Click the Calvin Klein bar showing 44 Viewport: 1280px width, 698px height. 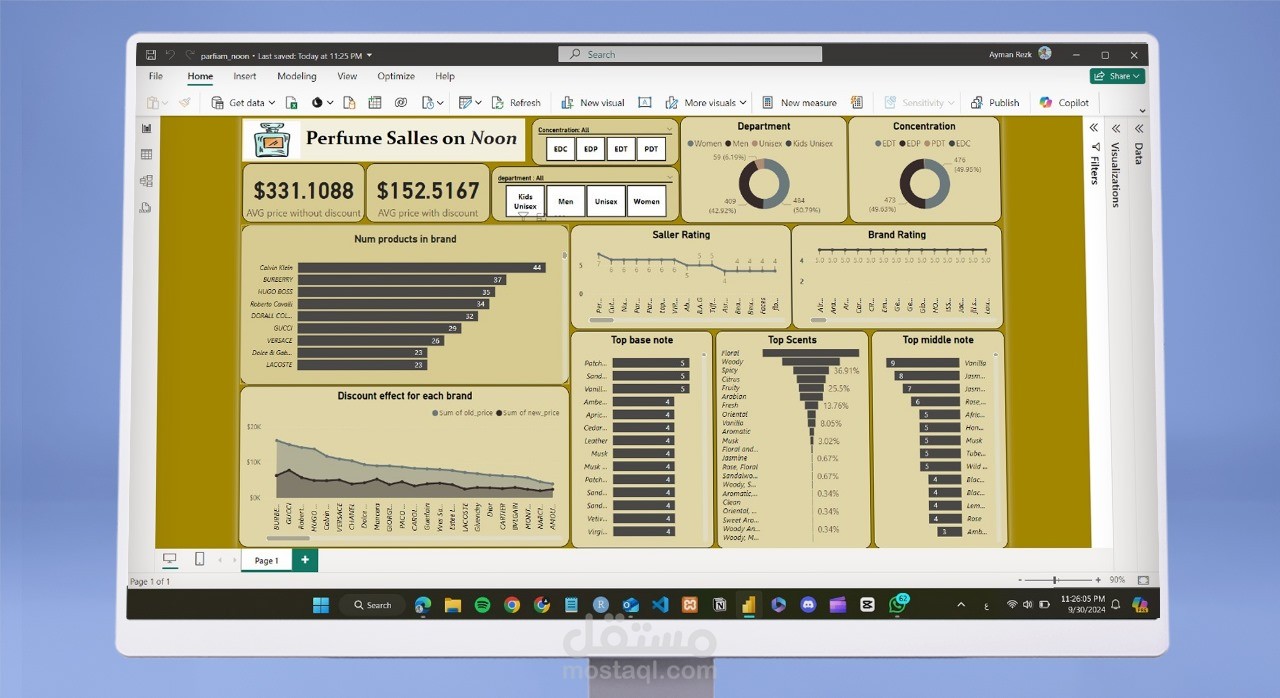pyautogui.click(x=421, y=267)
